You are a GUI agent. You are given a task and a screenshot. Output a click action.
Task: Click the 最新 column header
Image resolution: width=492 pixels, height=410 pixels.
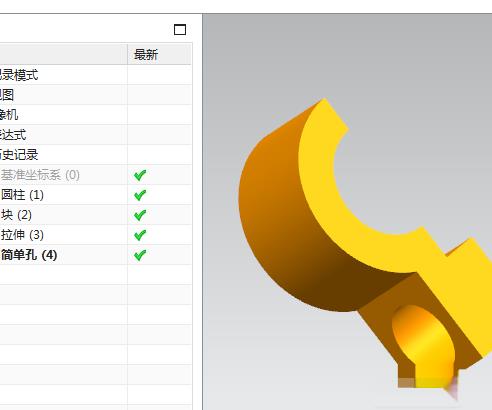pos(159,54)
